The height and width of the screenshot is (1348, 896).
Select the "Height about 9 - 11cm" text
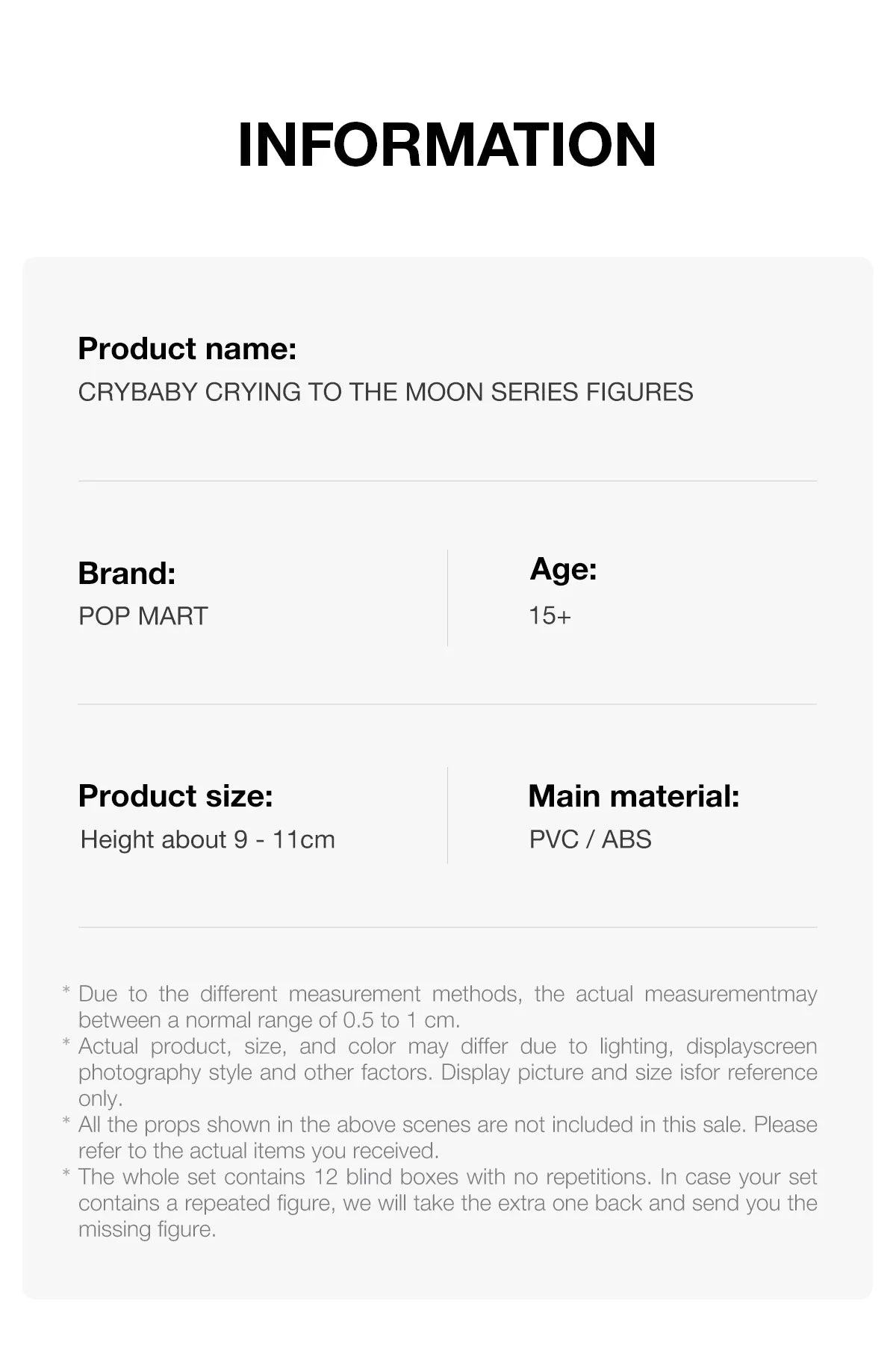coord(208,839)
